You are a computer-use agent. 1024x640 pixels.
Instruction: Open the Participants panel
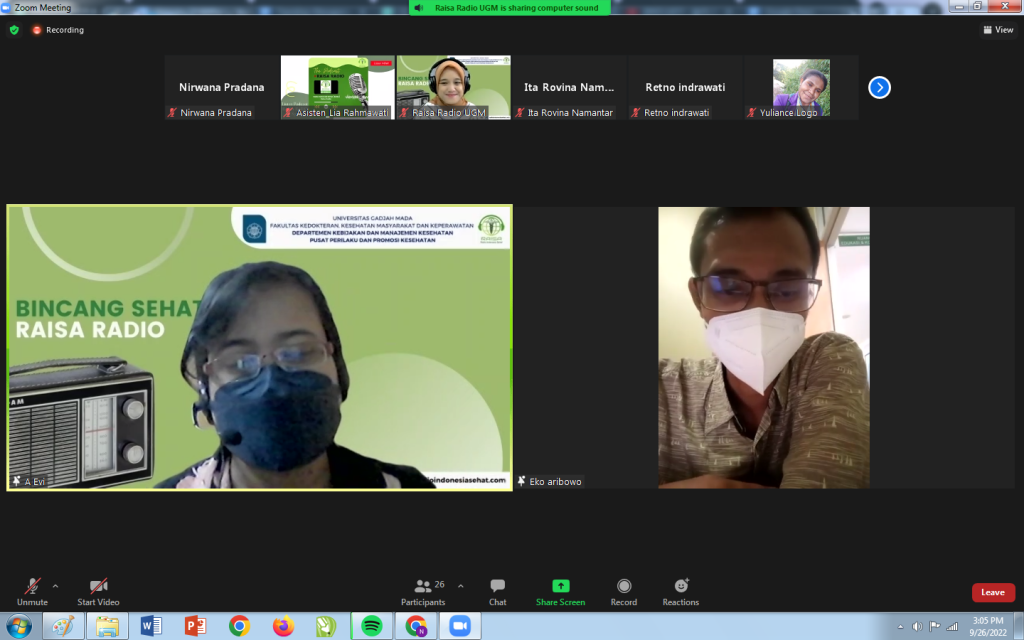pos(423,592)
